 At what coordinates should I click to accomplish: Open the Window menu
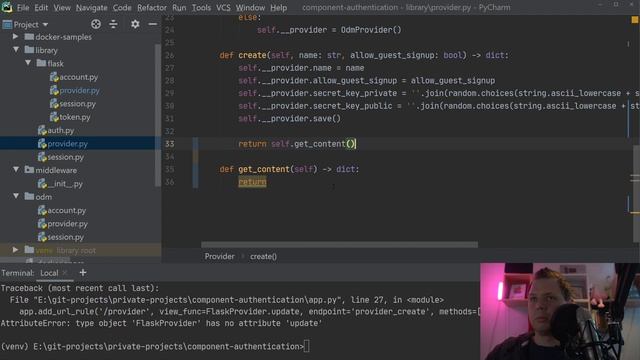250,8
